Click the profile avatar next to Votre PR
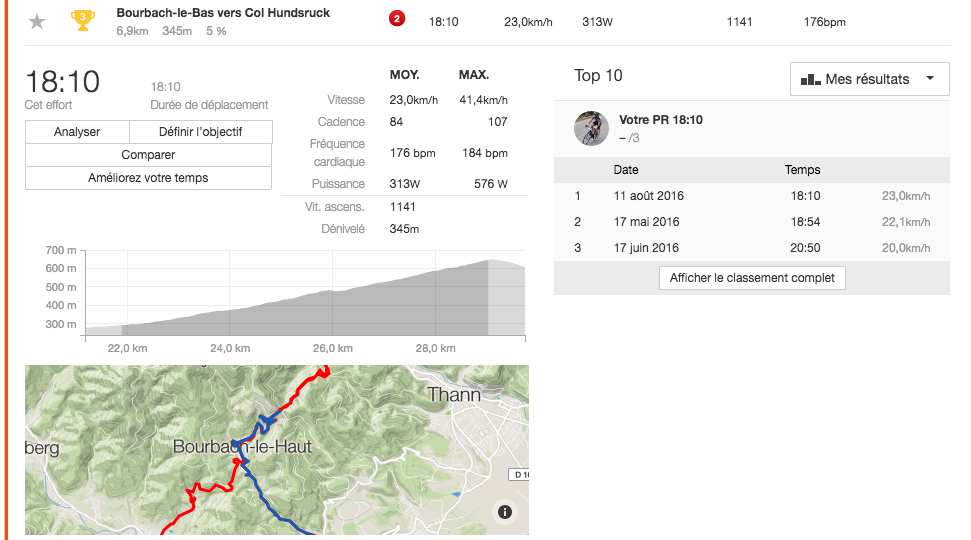This screenshot has height=540, width=971. pyautogui.click(x=591, y=128)
